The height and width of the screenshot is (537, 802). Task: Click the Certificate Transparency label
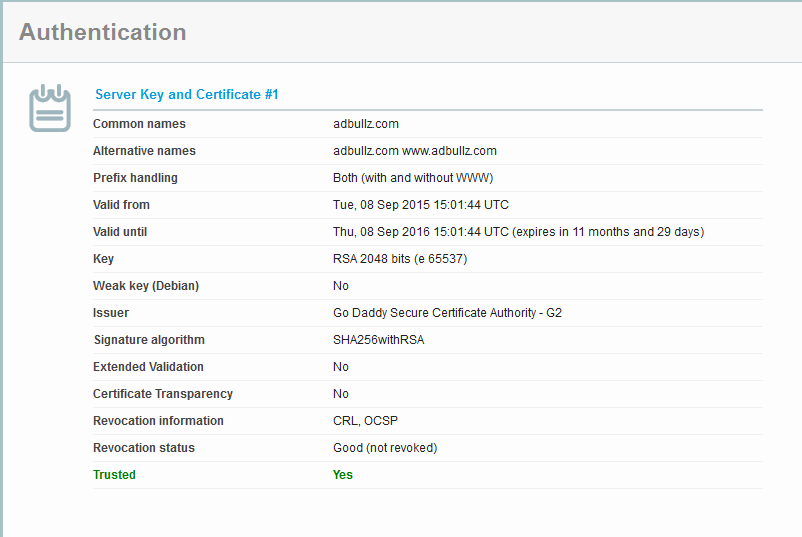pyautogui.click(x=163, y=394)
